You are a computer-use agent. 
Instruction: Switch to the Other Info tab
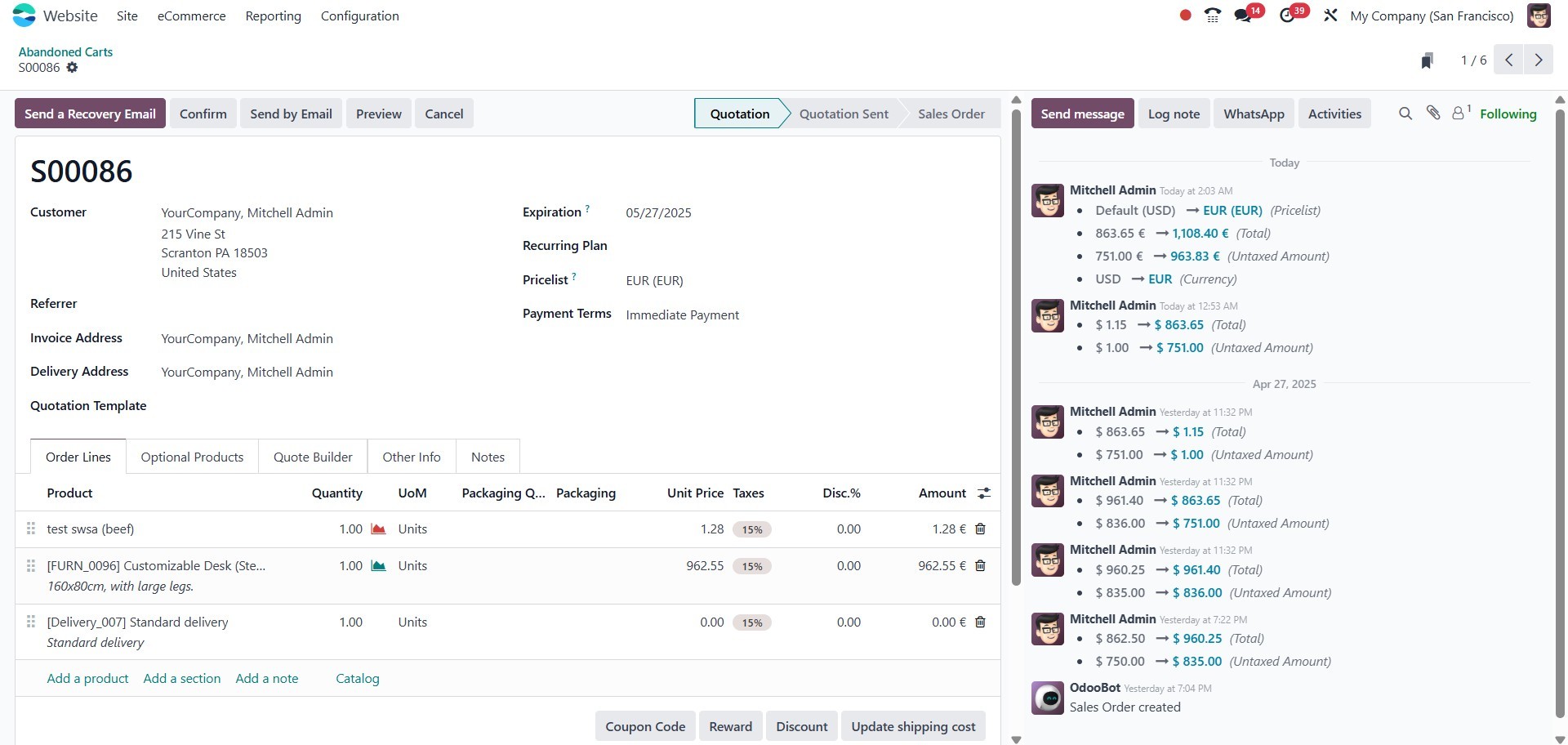click(x=412, y=457)
